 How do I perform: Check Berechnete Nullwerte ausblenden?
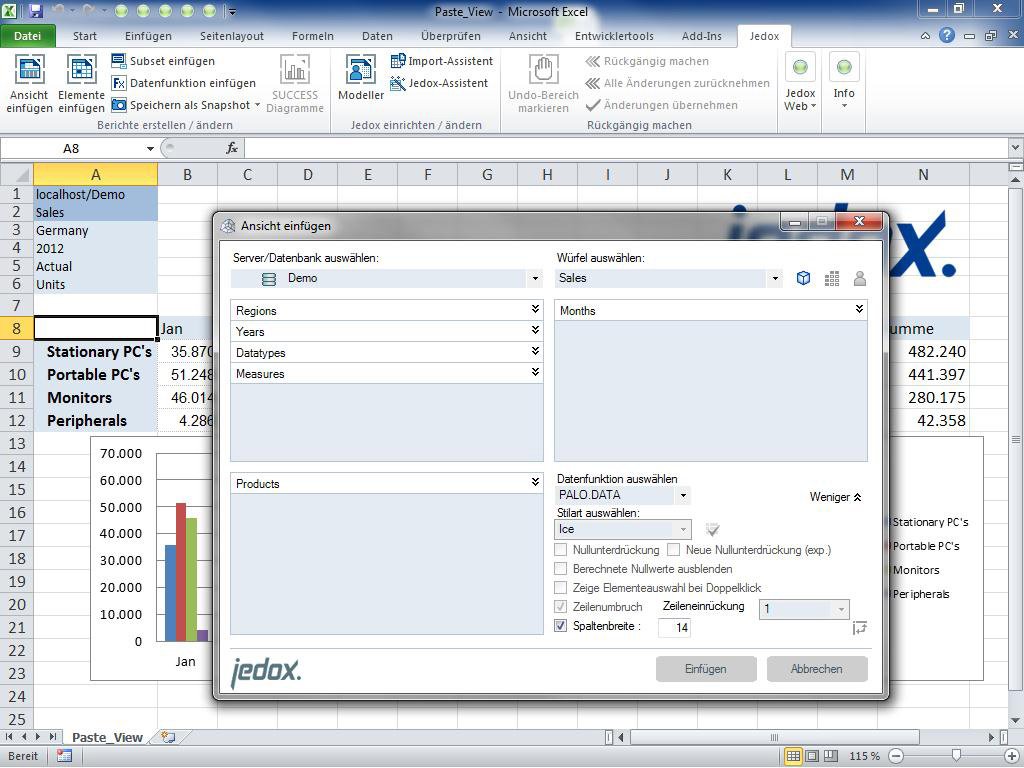pyautogui.click(x=560, y=569)
